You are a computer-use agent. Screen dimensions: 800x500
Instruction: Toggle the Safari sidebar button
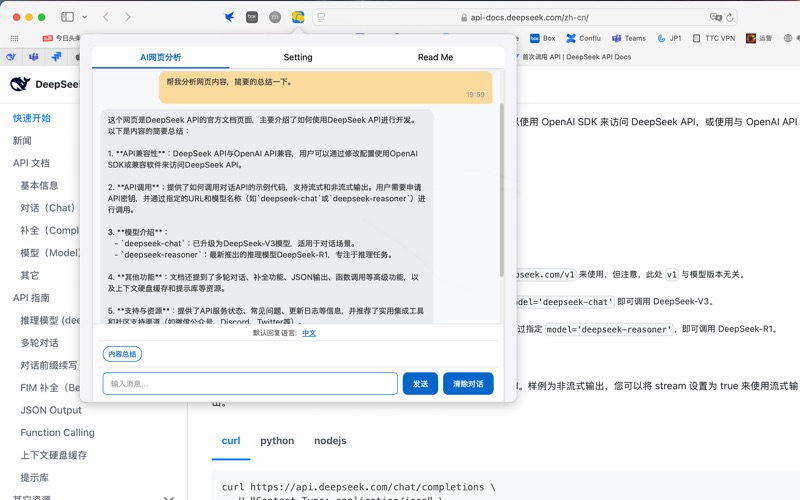pyautogui.click(x=67, y=17)
